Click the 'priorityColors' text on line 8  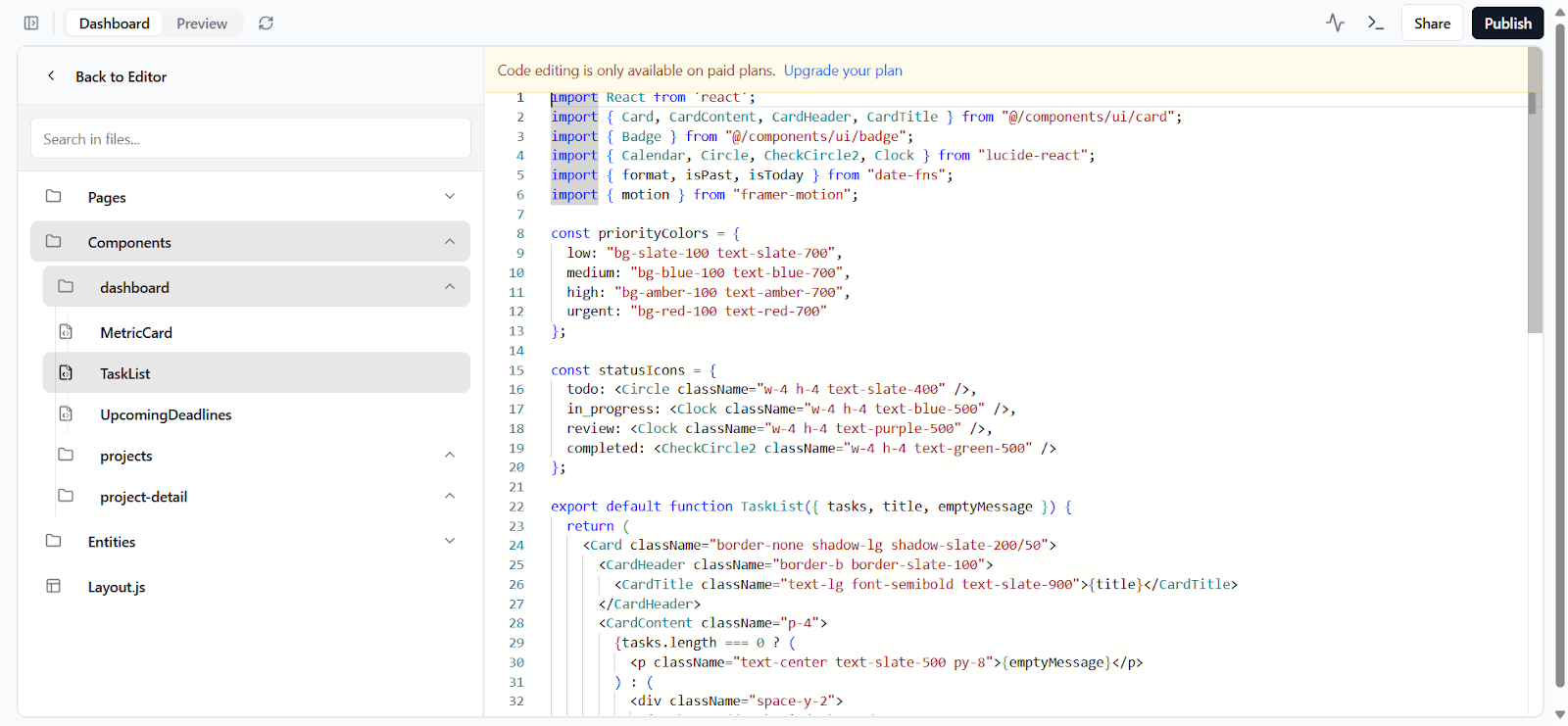coord(654,233)
